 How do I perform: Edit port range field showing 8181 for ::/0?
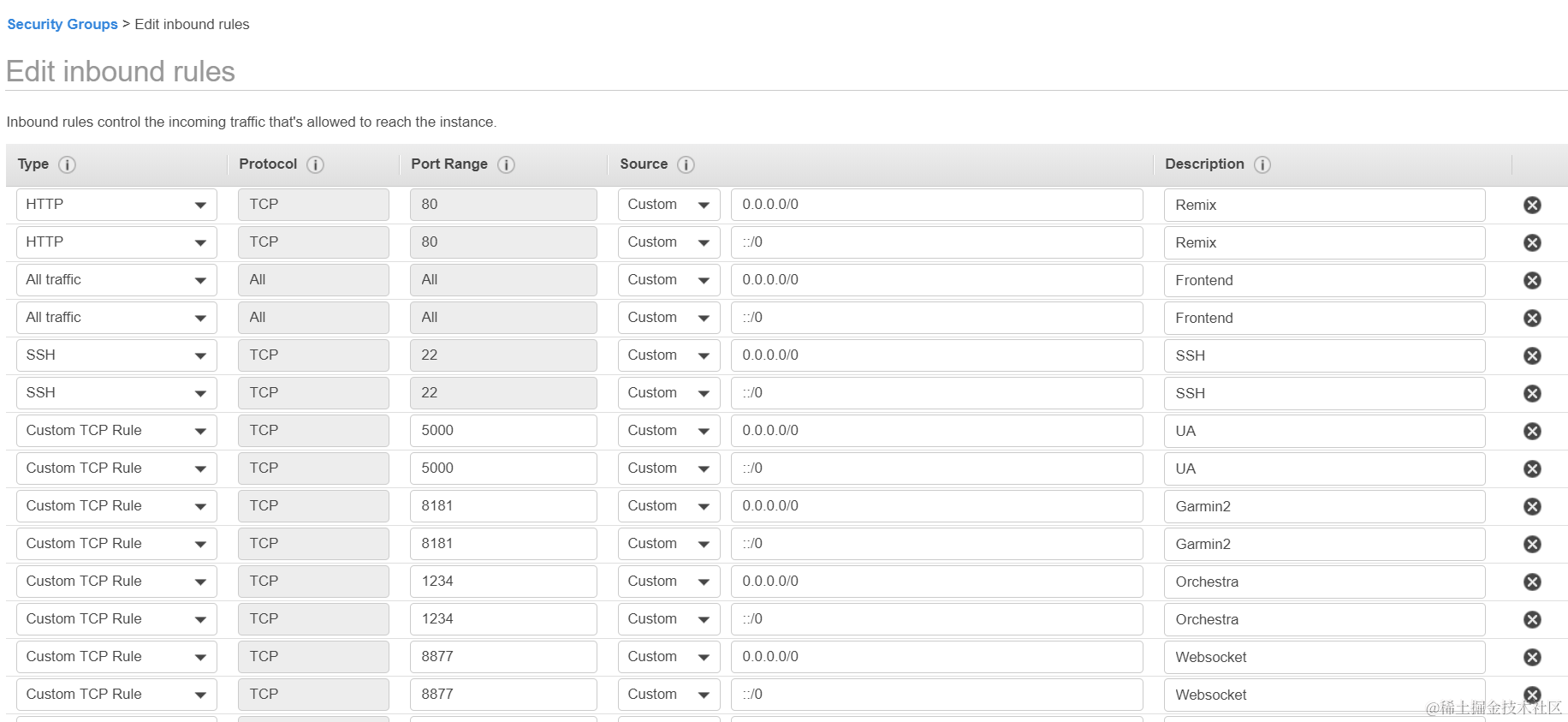click(503, 544)
